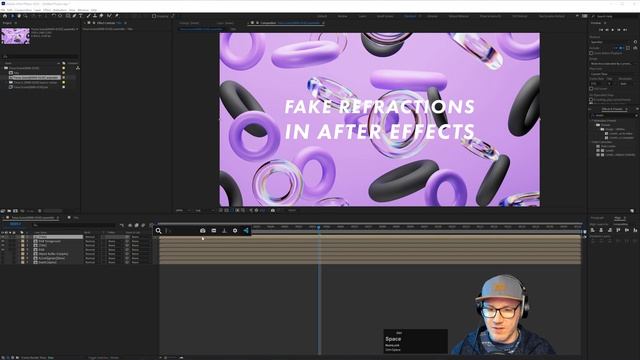Select the Puppet Pin tool
The width and height of the screenshot is (640, 360).
point(117,16)
